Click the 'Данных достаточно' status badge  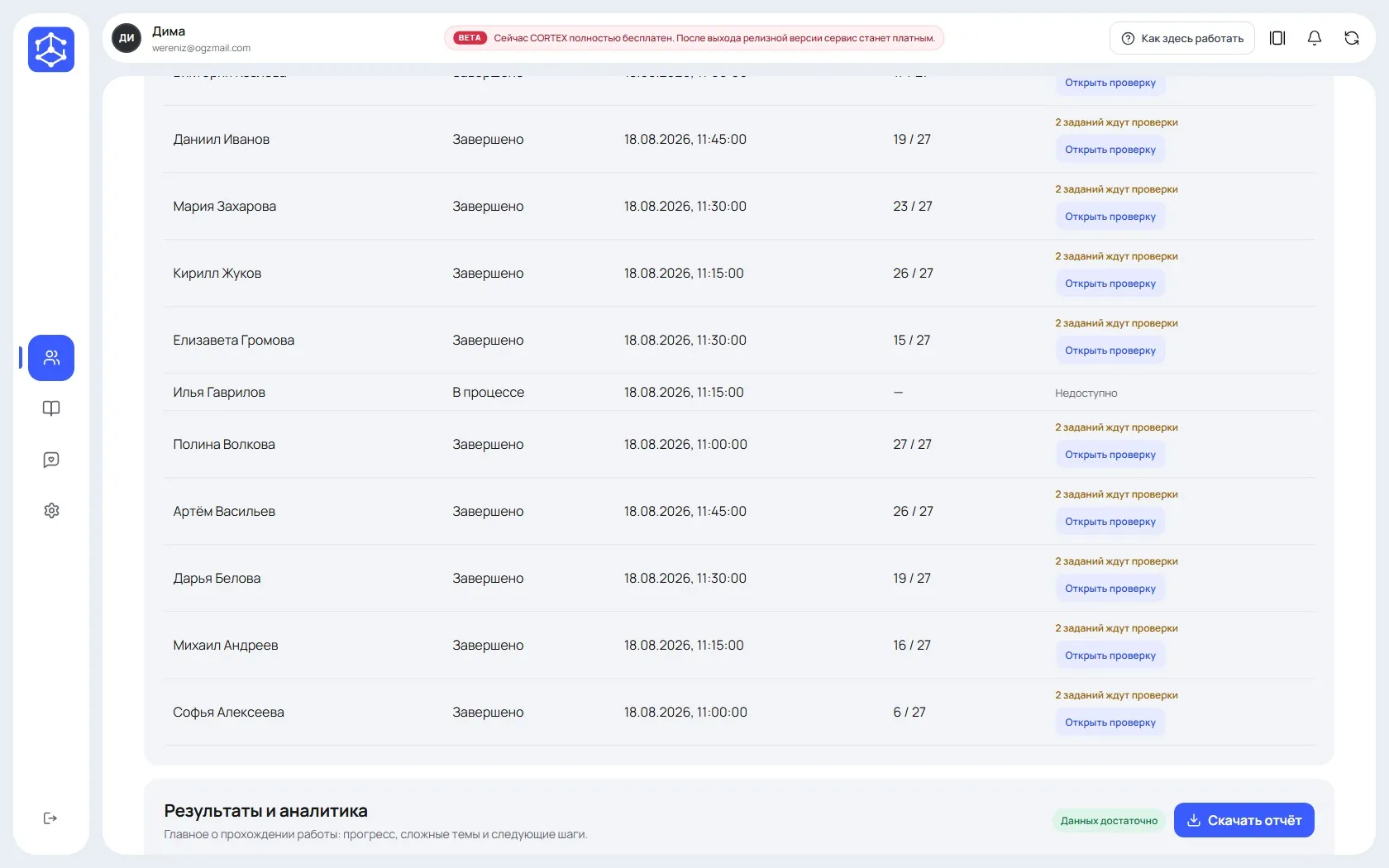pos(1109,821)
